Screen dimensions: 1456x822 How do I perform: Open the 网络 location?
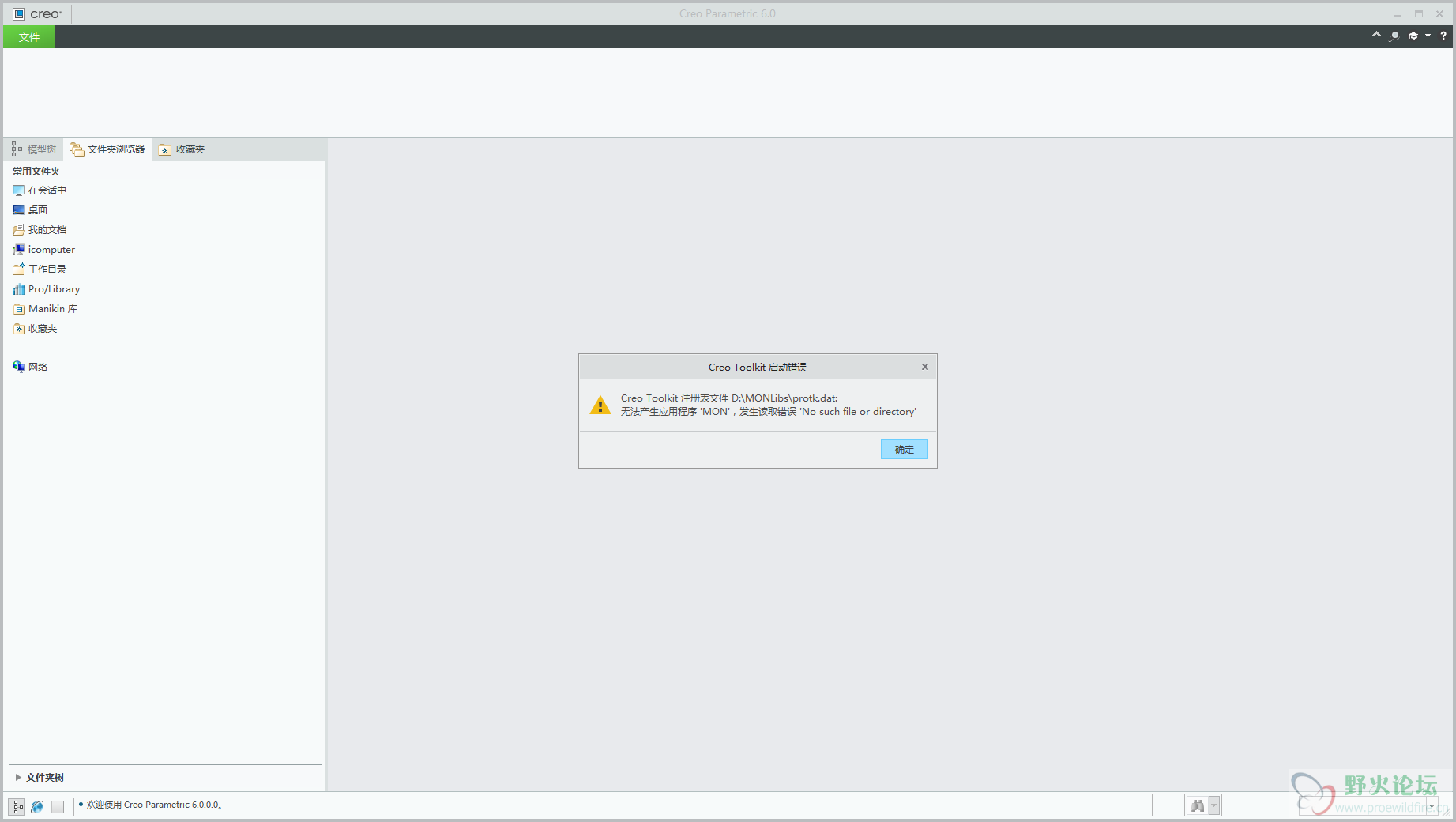tap(30, 367)
